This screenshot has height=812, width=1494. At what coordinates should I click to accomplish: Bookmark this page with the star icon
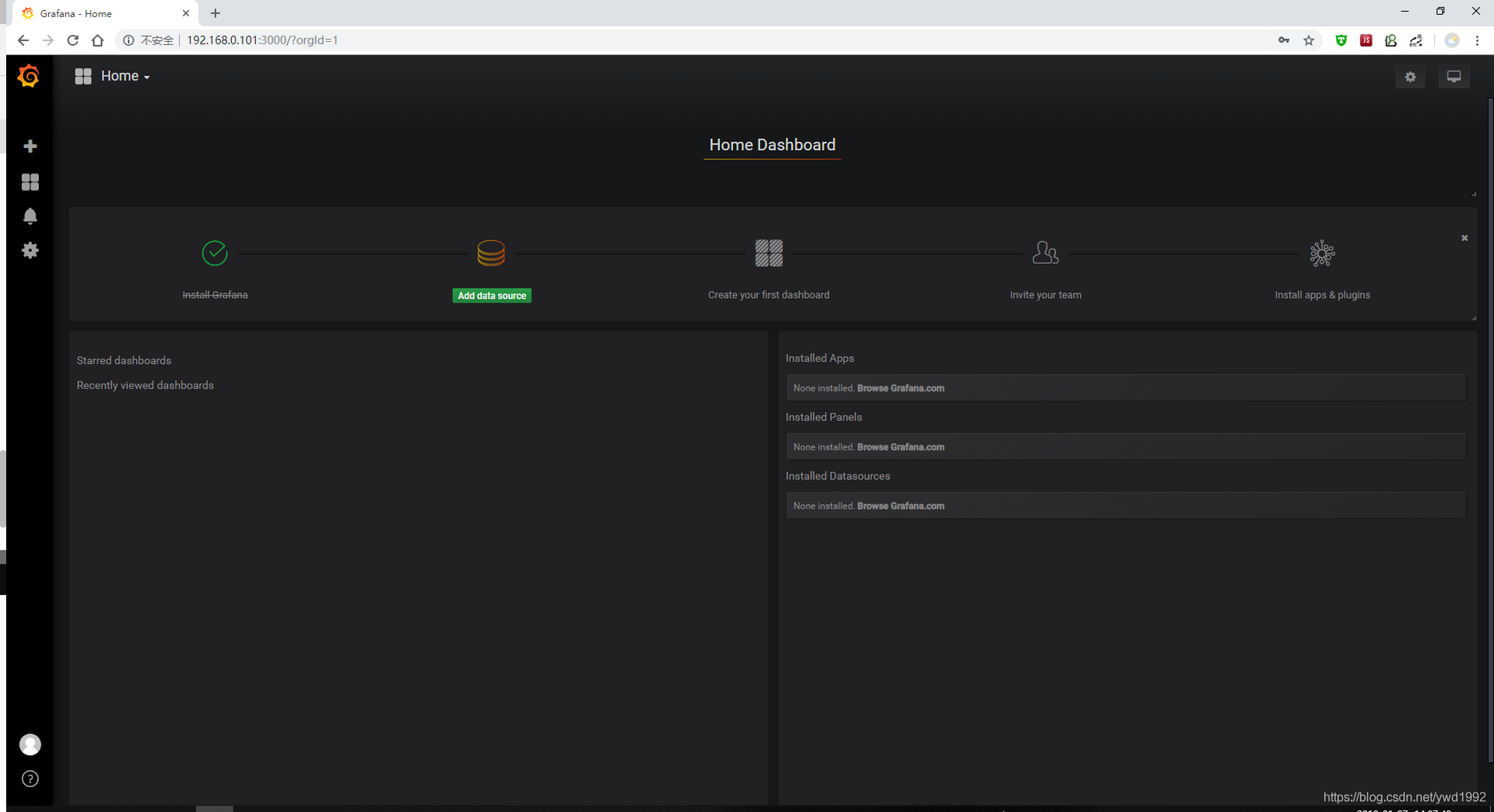(x=1309, y=40)
